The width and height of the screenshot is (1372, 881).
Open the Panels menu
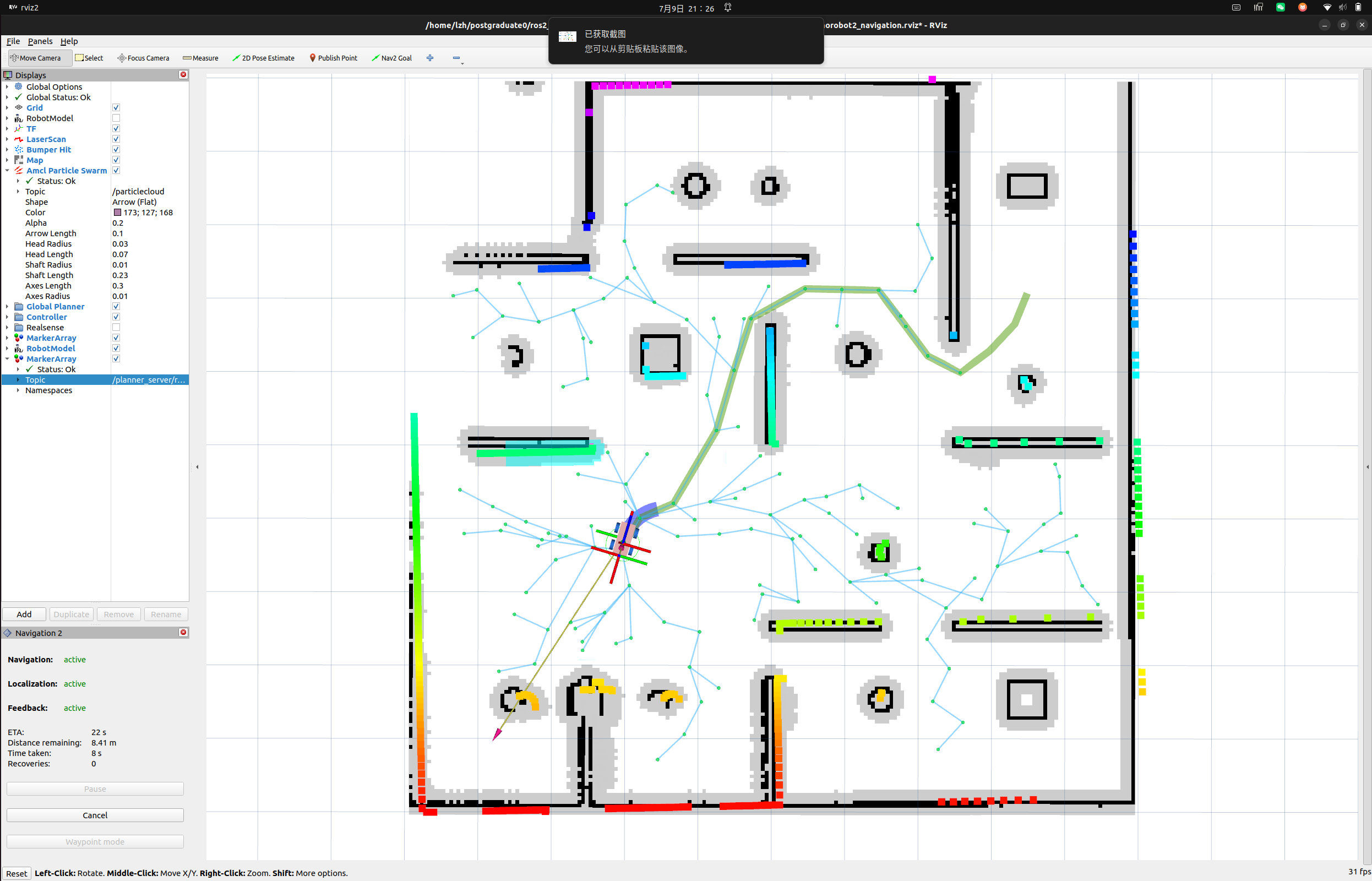tap(40, 41)
